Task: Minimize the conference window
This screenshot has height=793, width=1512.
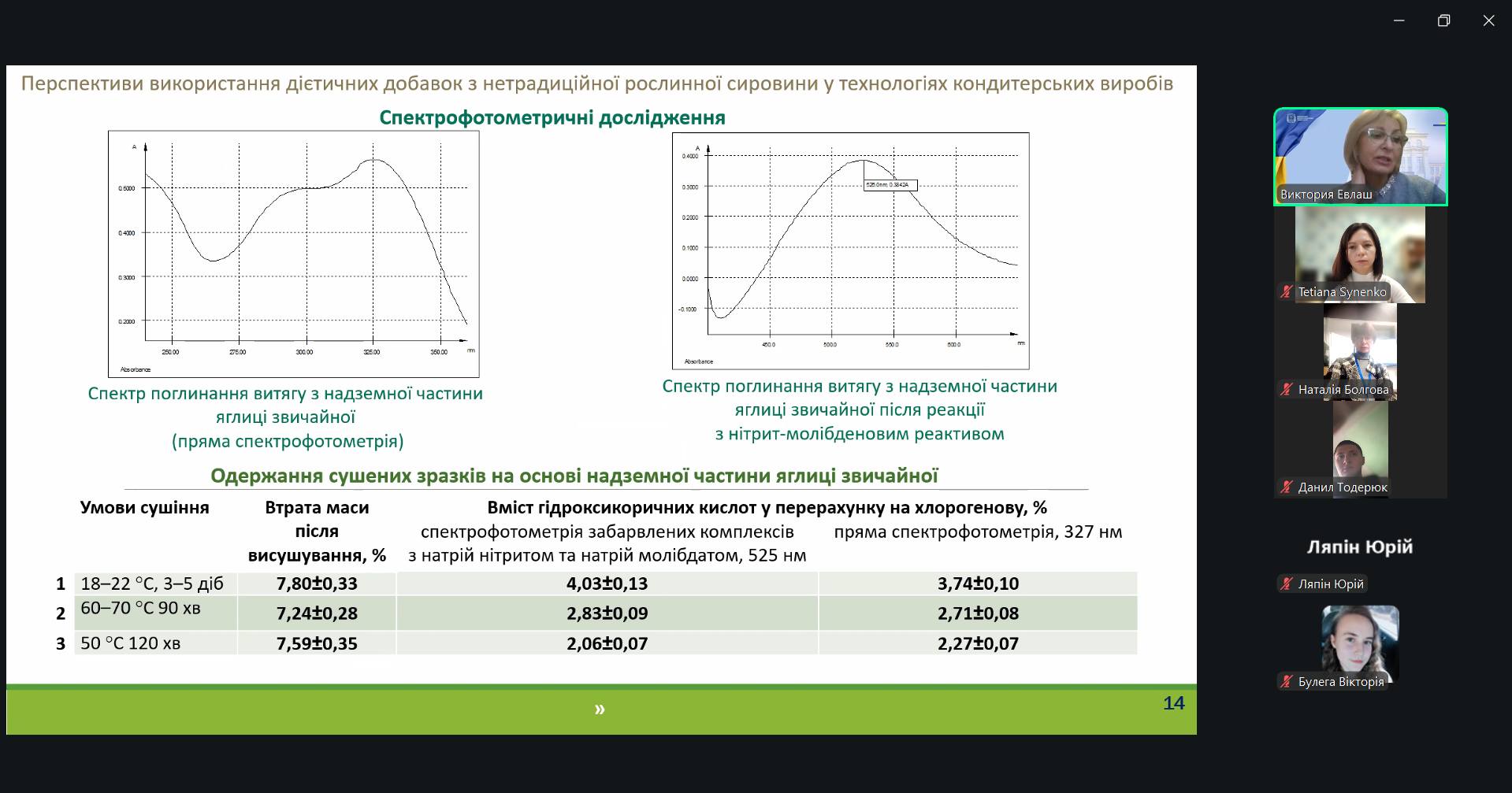Action: coord(1399,21)
